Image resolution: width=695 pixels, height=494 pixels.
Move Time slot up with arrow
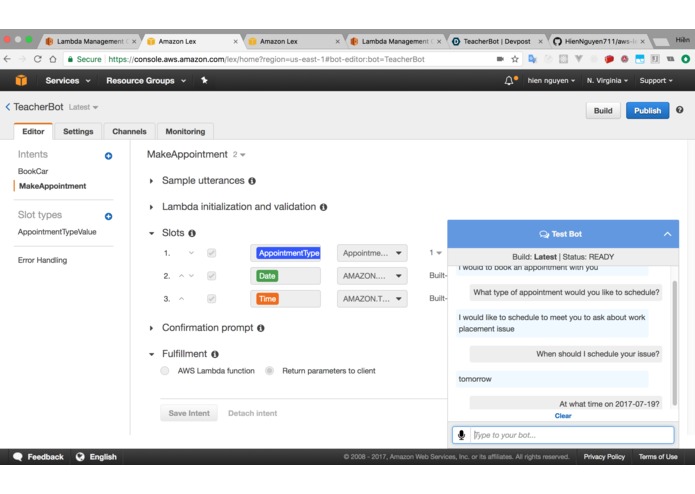[x=181, y=299]
